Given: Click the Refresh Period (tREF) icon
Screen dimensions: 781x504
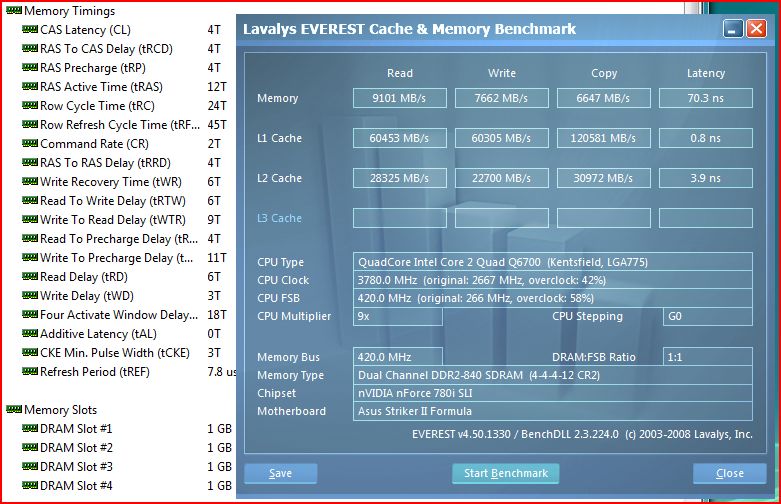Looking at the screenshot, I should point(30,371).
